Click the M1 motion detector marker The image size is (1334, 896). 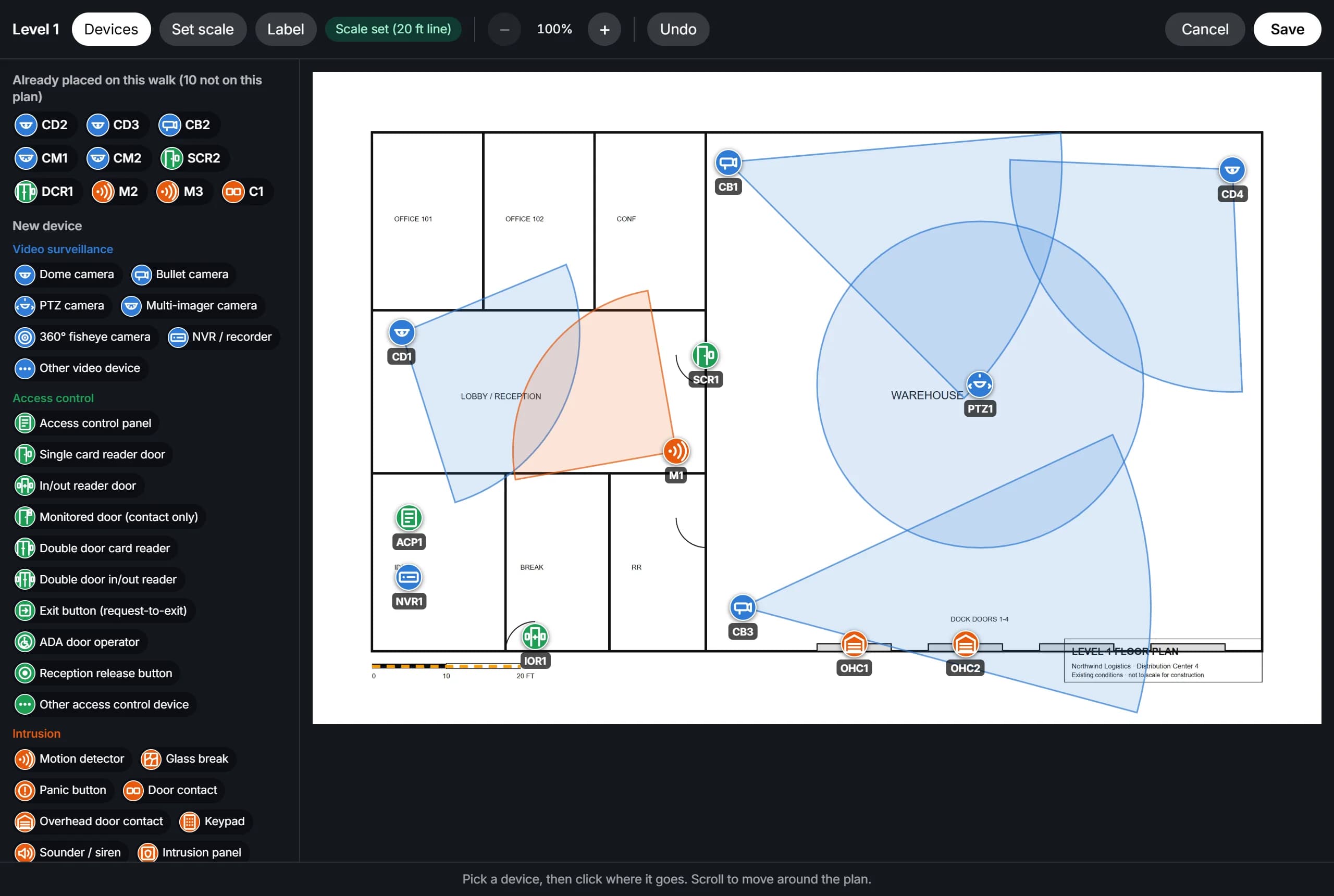pyautogui.click(x=675, y=452)
